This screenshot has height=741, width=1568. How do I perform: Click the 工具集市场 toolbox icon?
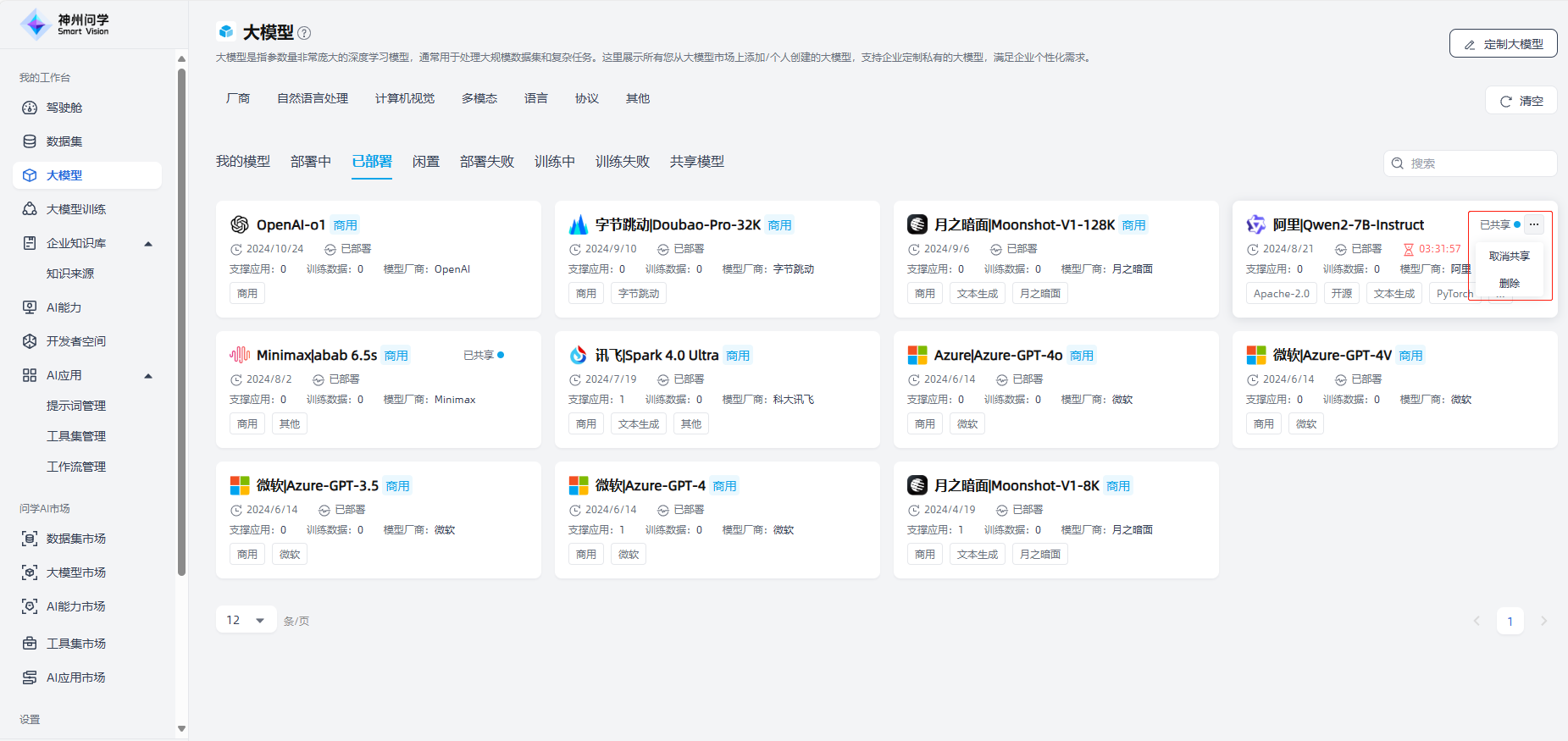point(30,644)
